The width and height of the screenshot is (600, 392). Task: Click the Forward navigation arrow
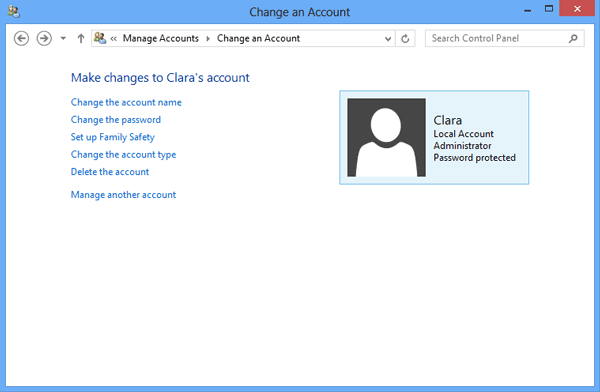coord(44,39)
